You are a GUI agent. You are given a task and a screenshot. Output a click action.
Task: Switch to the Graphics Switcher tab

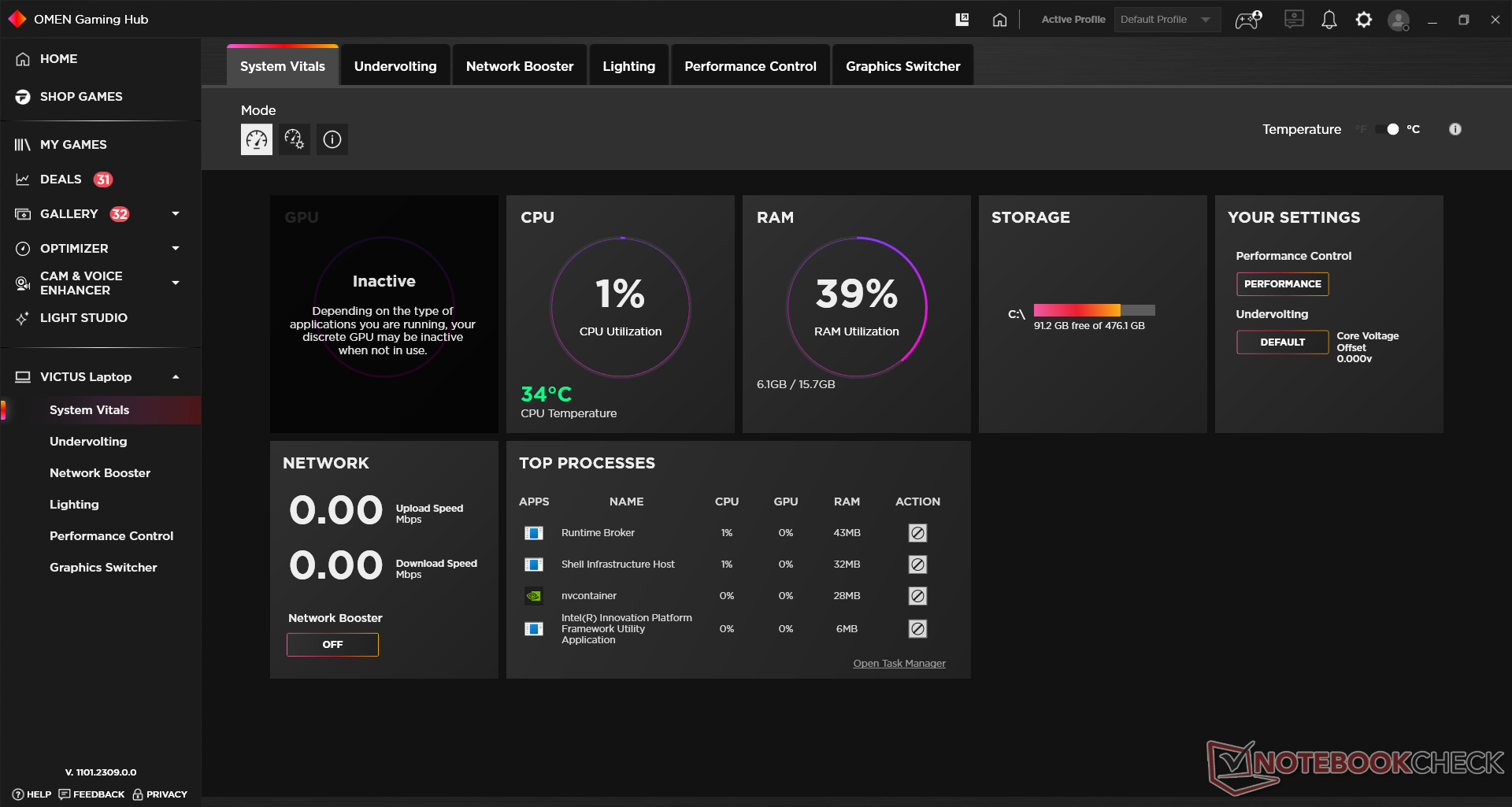tap(903, 66)
